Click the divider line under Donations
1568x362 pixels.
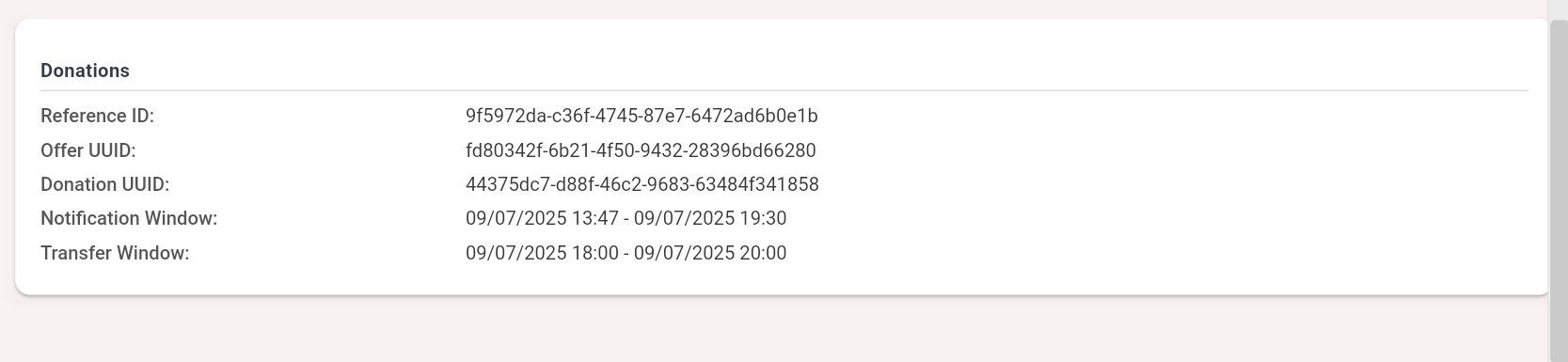point(784,90)
